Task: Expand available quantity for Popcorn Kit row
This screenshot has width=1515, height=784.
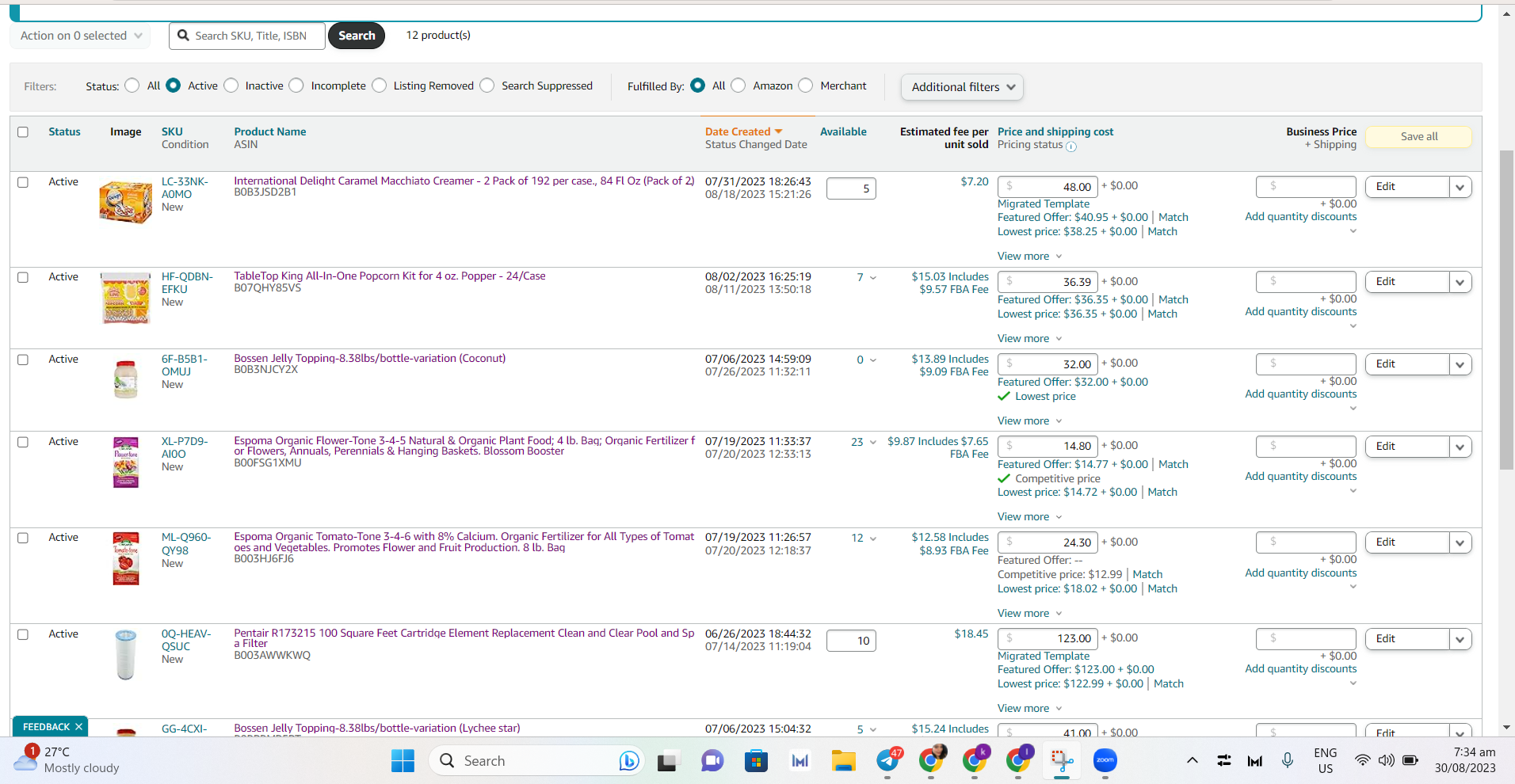Action: [873, 278]
